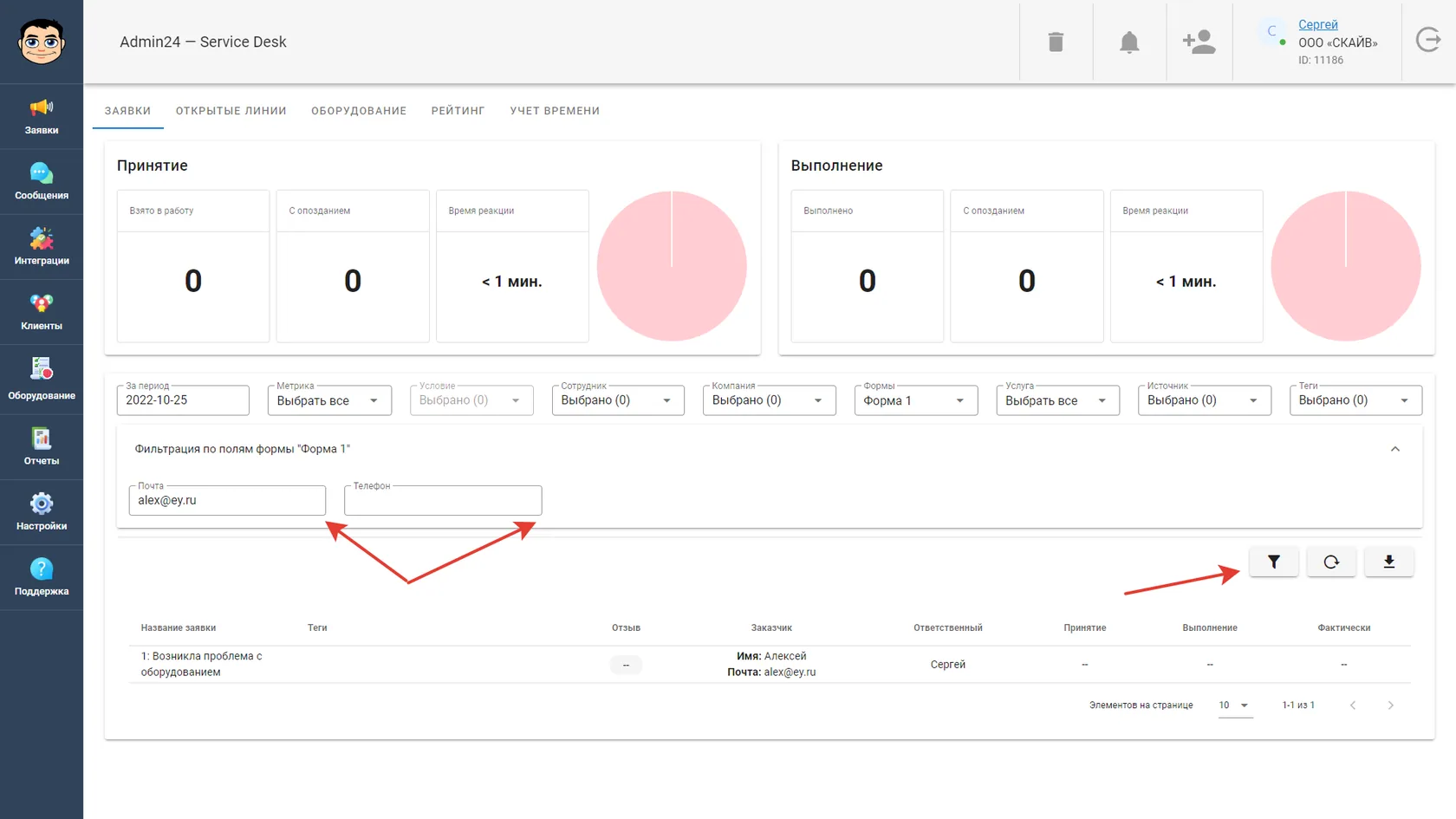This screenshot has height=819, width=1456.
Task: Open the Сообщения sidebar section
Action: coord(42,182)
